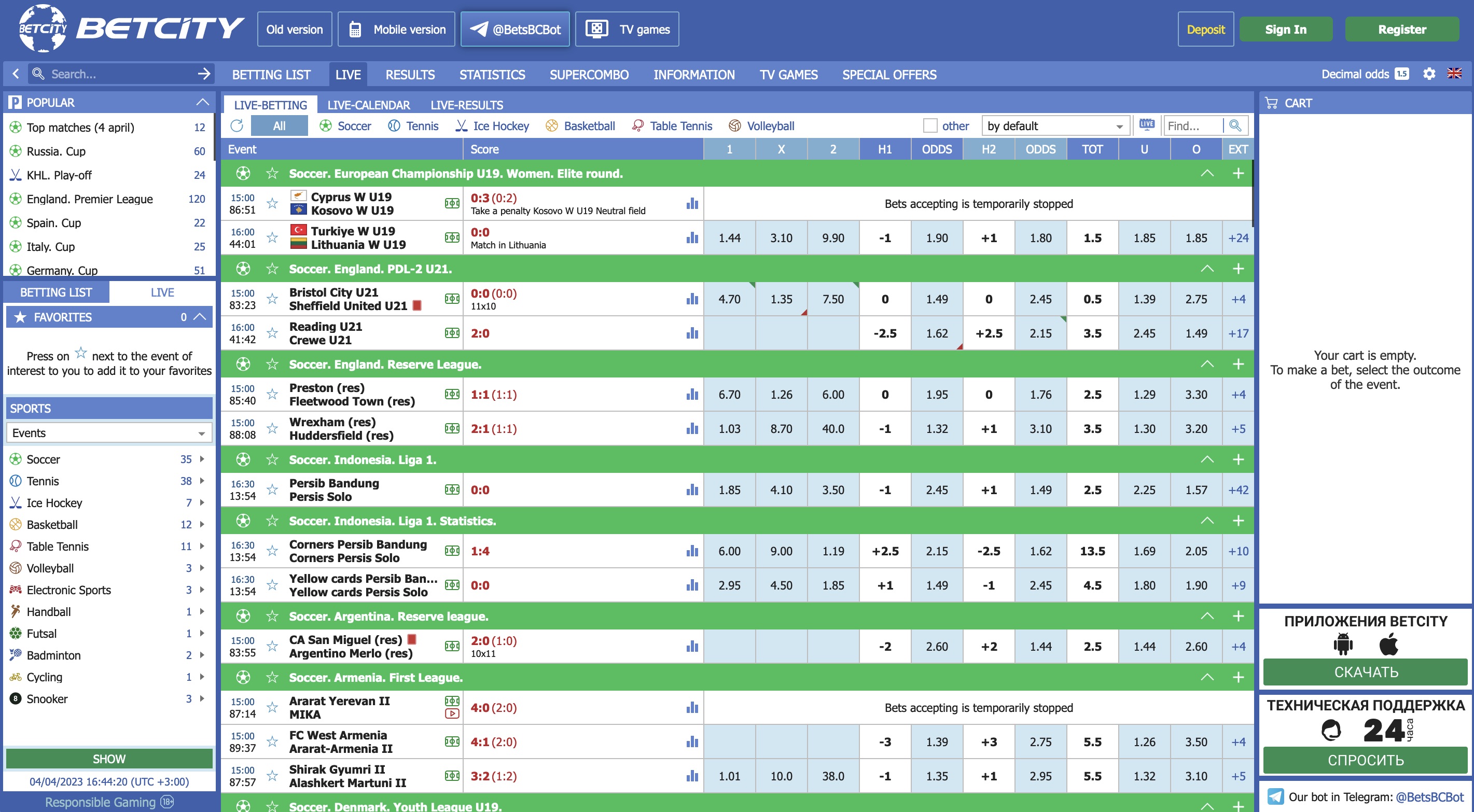Expand Soccer submenu arrow in sports list
The height and width of the screenshot is (812, 1474).
pos(202,459)
